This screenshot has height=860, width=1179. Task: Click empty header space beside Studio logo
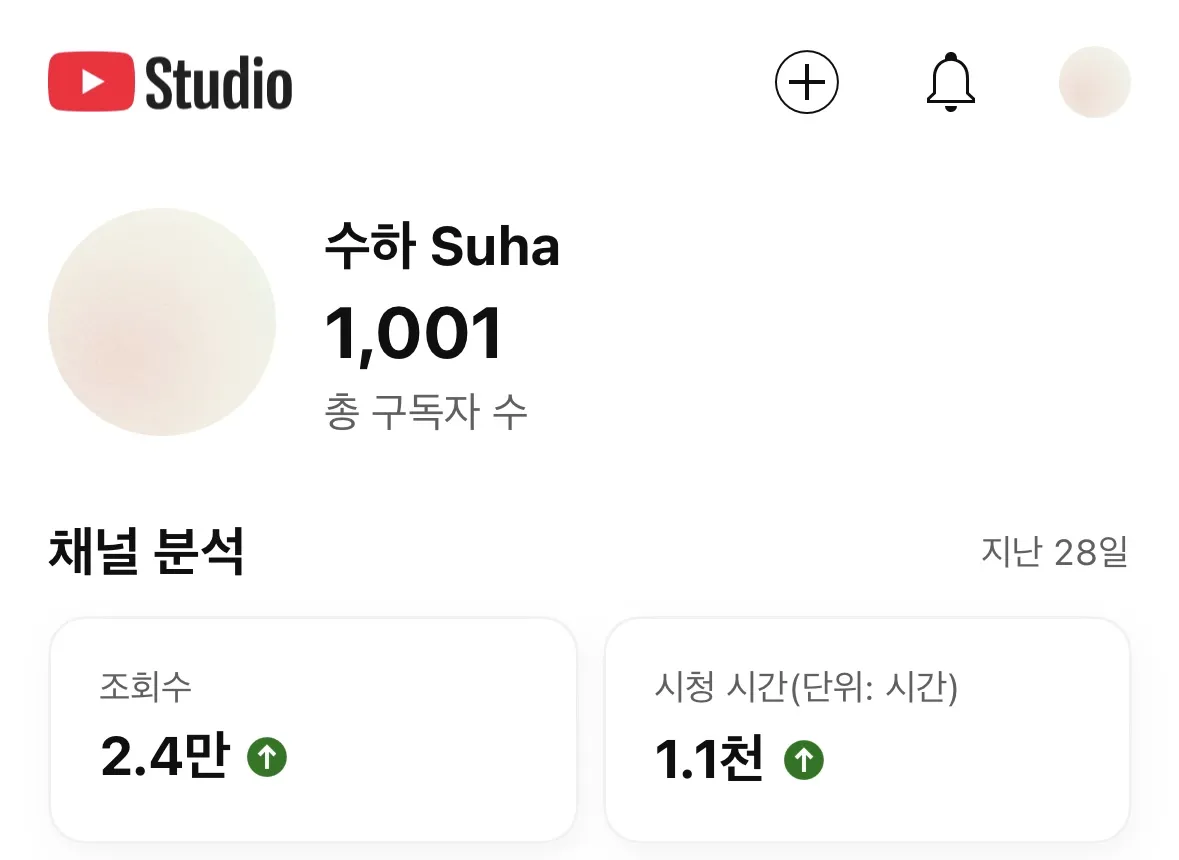tap(530, 82)
